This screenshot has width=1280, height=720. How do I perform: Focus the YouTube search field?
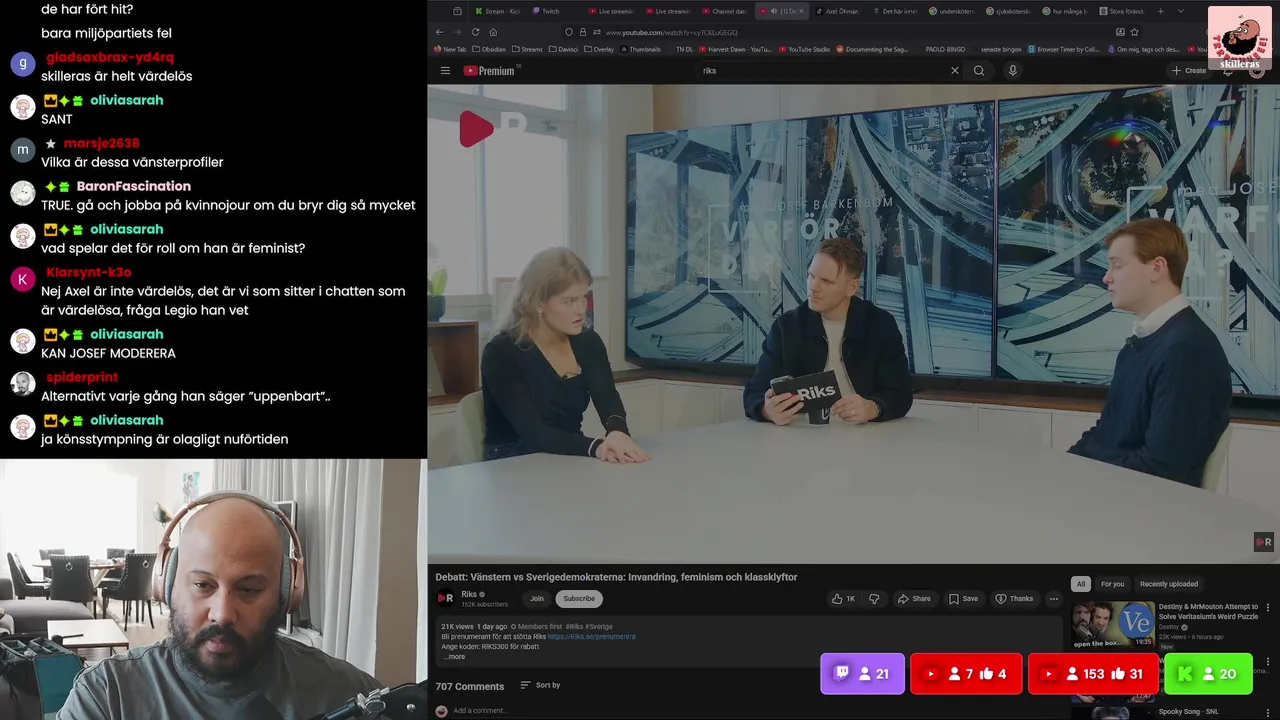click(820, 71)
